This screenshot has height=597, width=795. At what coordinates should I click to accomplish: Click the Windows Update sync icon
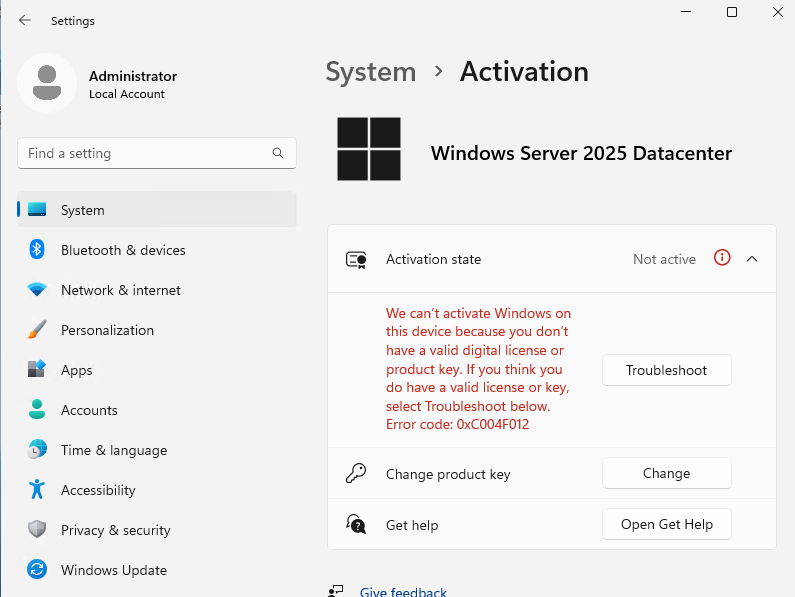[37, 569]
